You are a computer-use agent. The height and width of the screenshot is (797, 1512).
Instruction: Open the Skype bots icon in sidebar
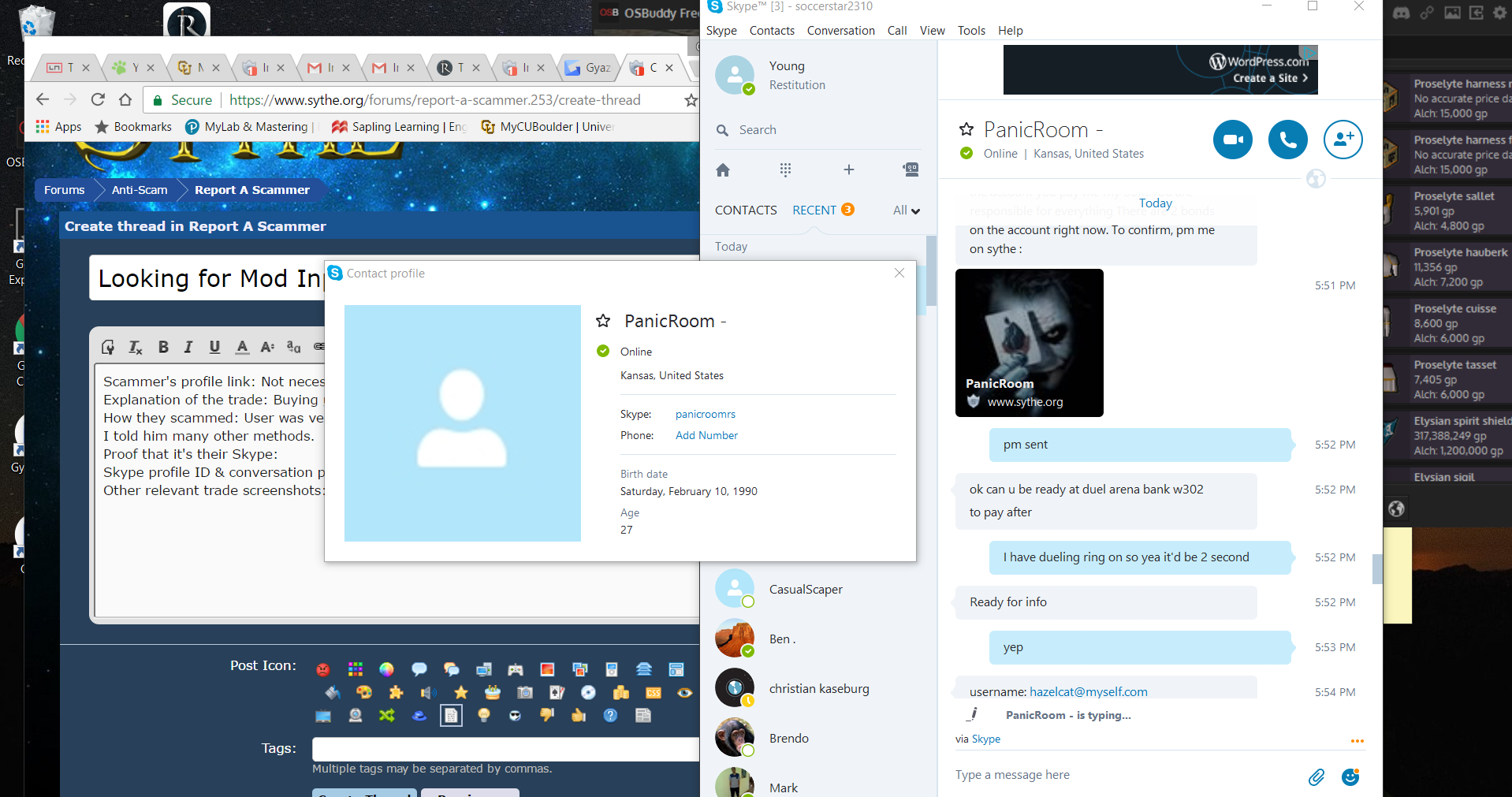click(911, 169)
